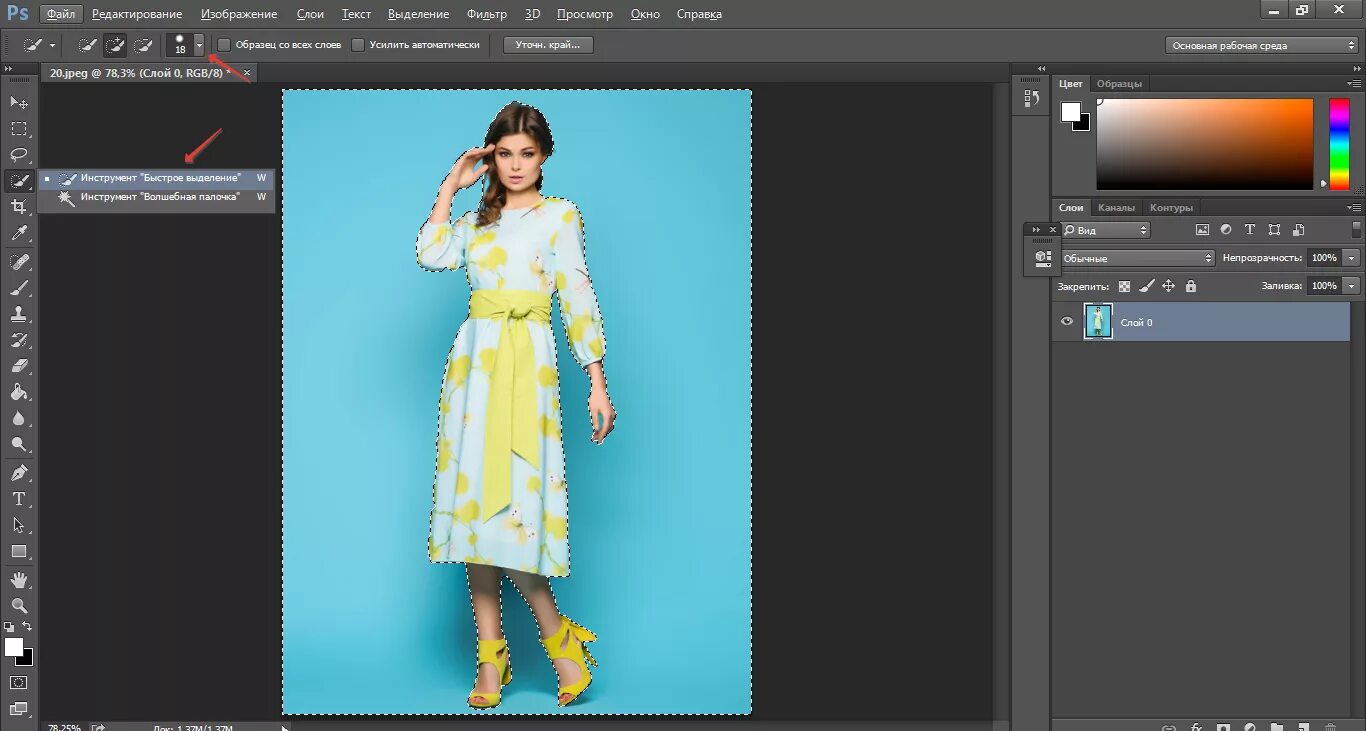Viewport: 1366px width, 731px height.
Task: Switch to the 'Каналы' tab
Action: [x=1116, y=208]
